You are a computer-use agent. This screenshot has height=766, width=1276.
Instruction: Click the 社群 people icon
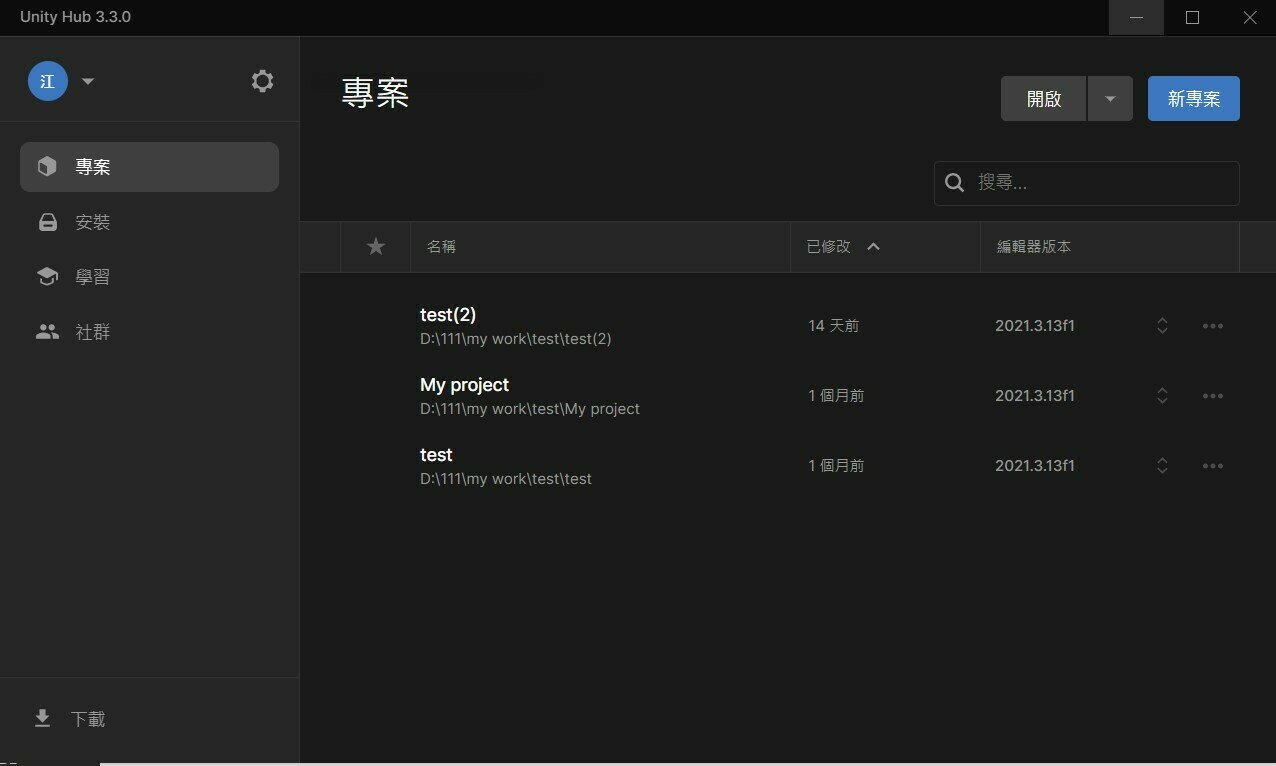point(47,332)
